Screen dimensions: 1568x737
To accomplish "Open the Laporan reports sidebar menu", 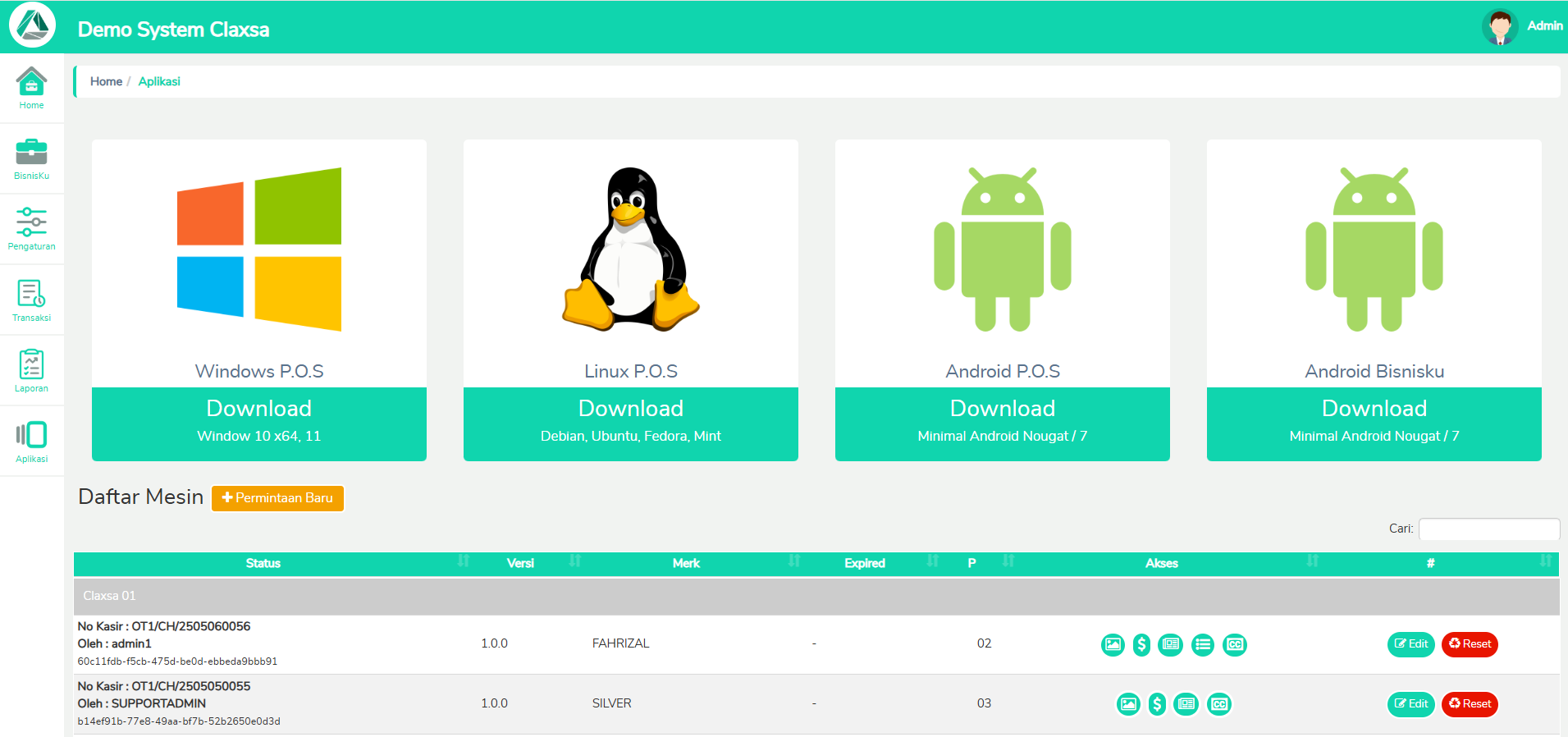I will pos(31,371).
